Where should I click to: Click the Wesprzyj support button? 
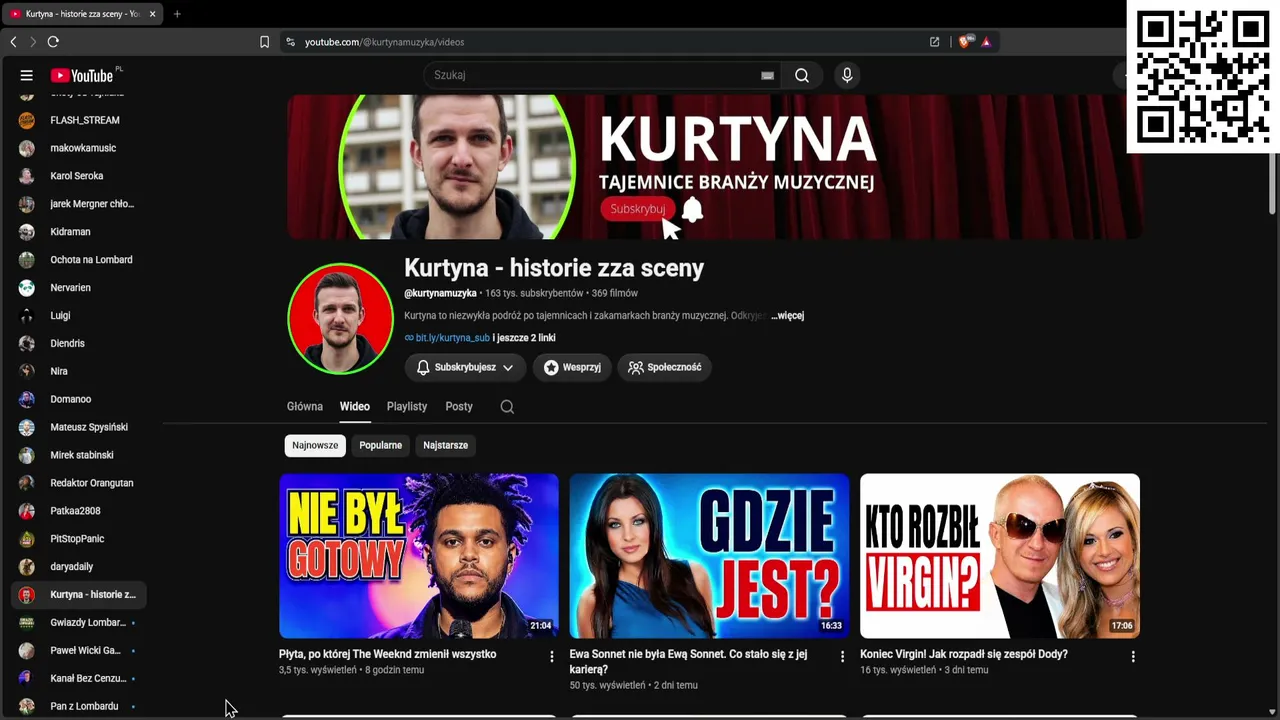[572, 367]
